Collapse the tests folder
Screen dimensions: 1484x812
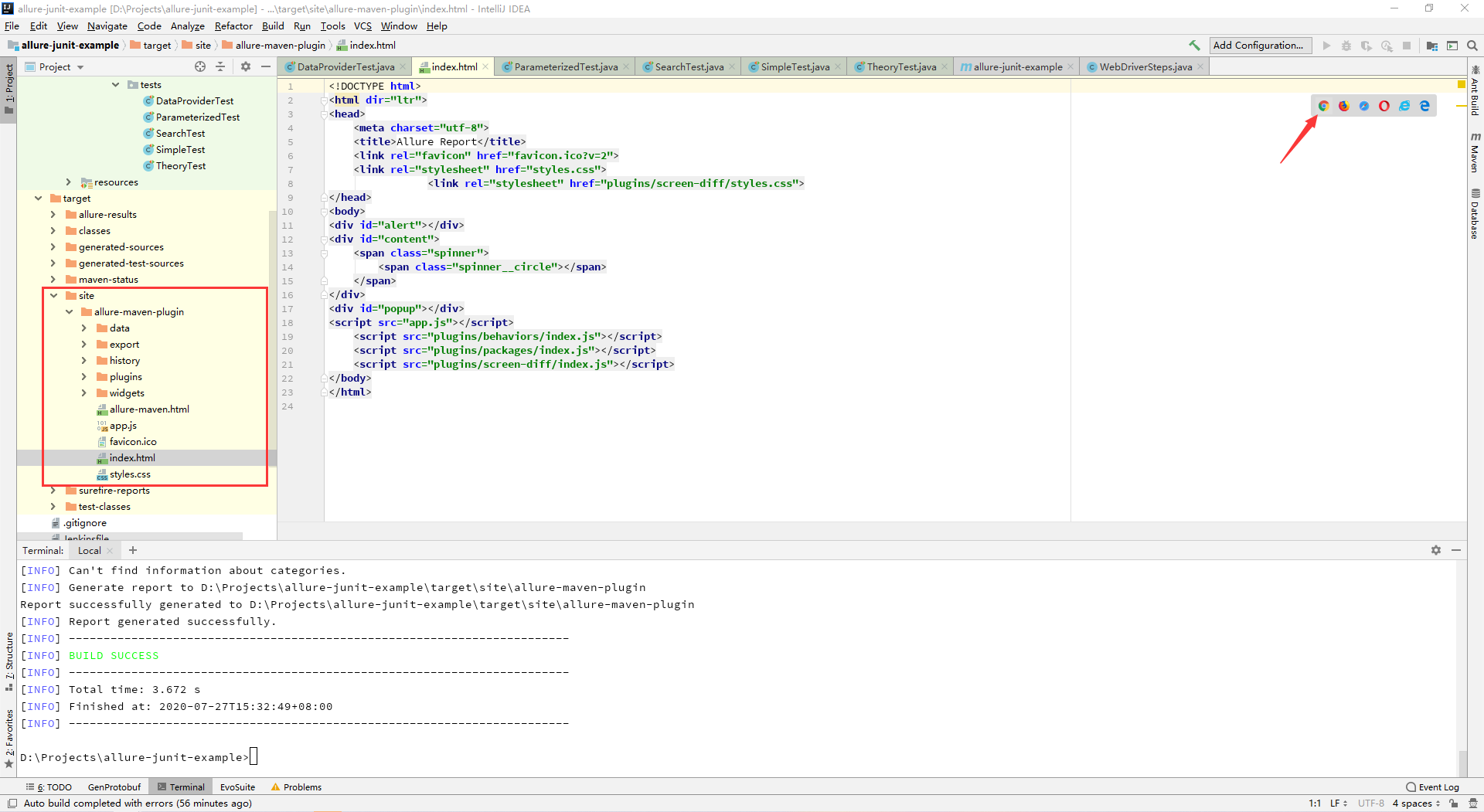[x=115, y=85]
